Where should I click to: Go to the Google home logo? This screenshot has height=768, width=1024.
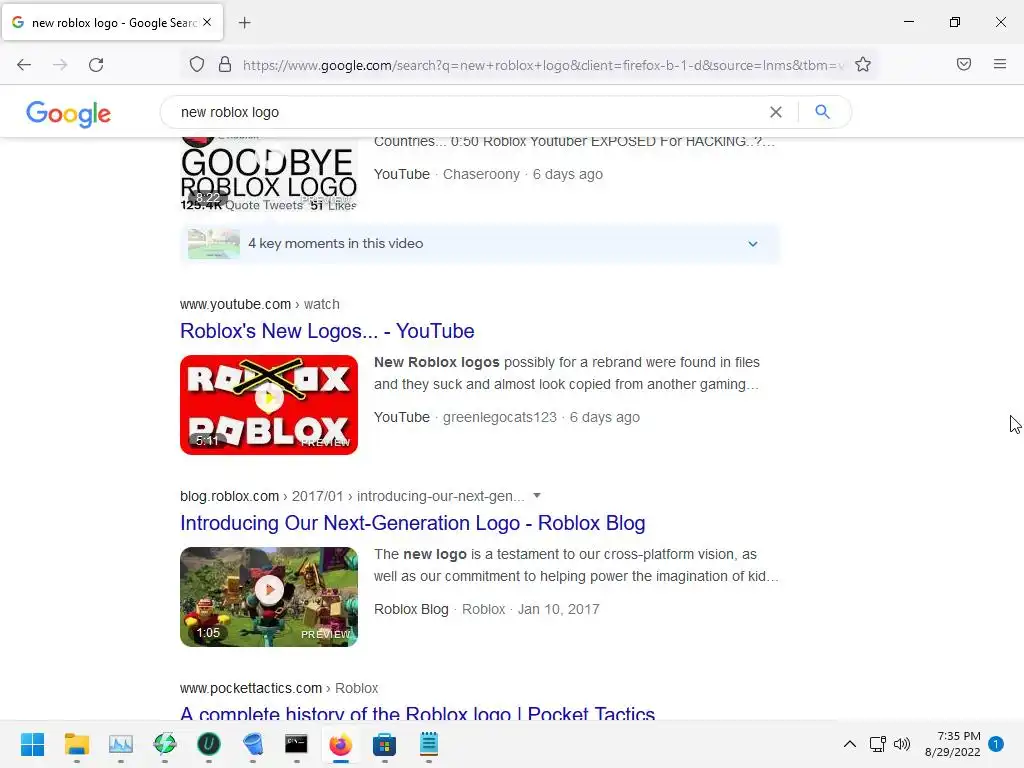pyautogui.click(x=69, y=114)
